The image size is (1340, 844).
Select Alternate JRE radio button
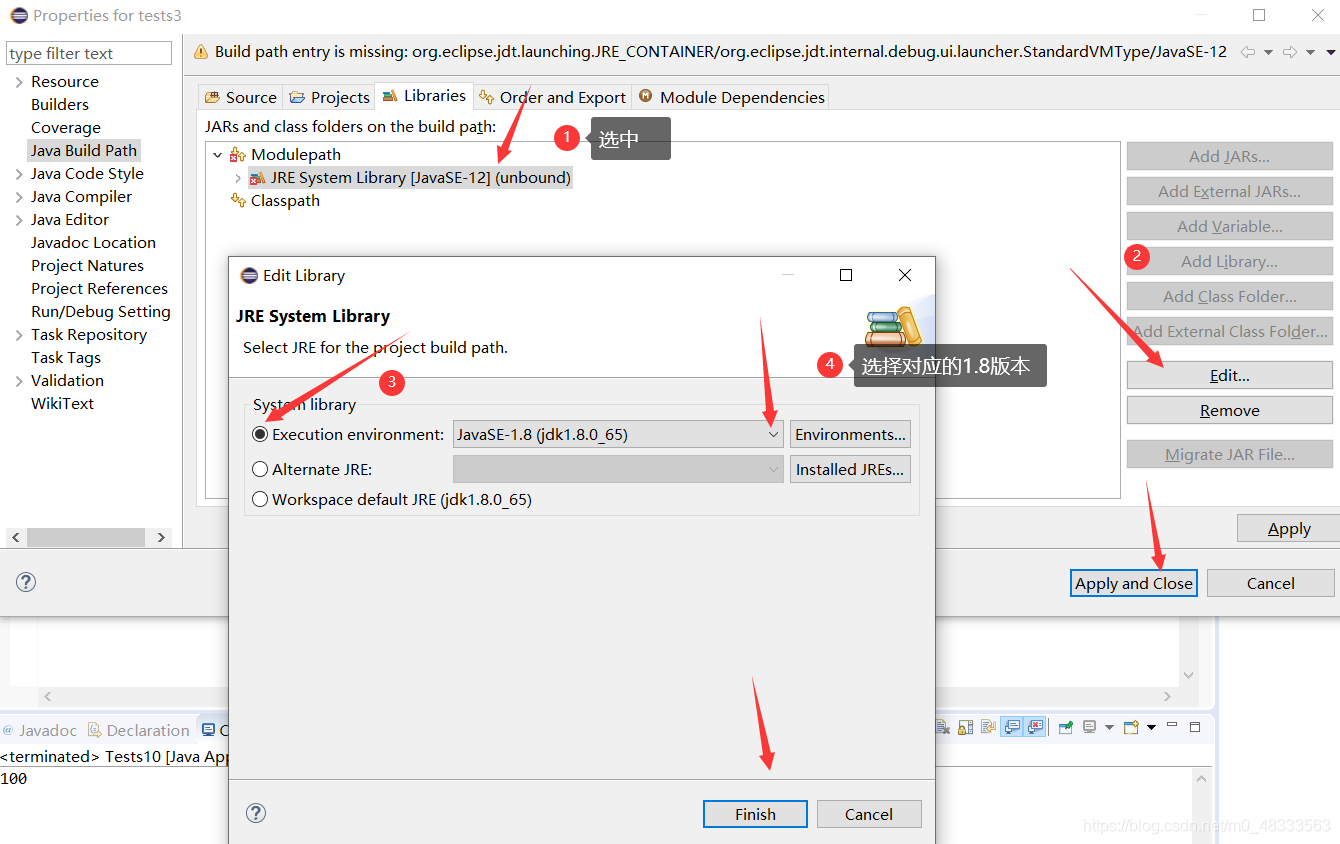click(260, 469)
